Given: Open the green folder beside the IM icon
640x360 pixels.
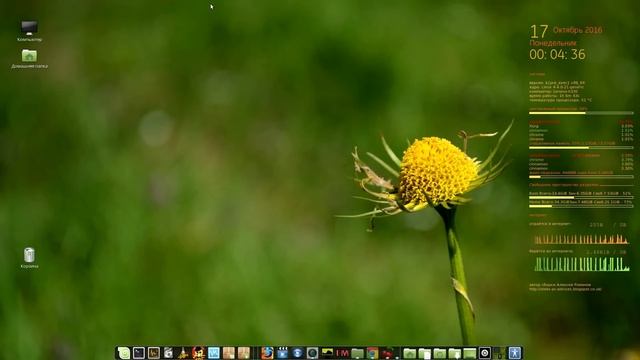Looking at the screenshot, I should (357, 353).
